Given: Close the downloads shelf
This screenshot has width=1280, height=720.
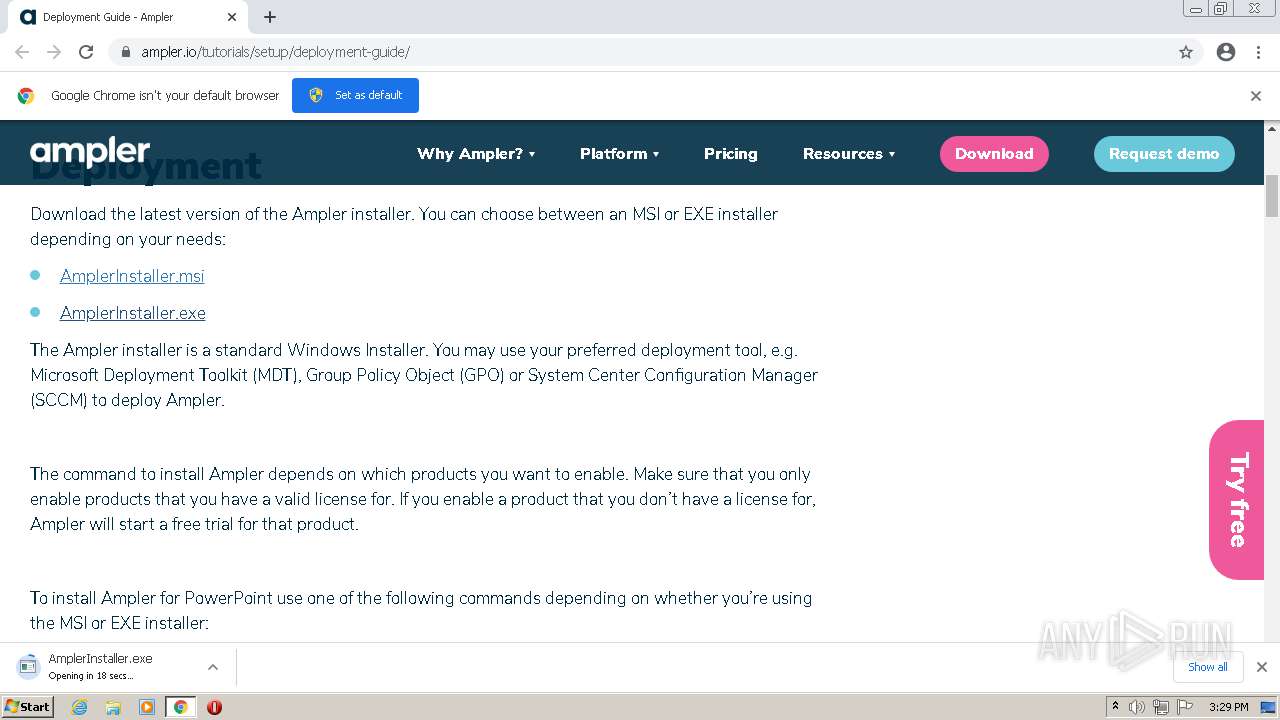Looking at the screenshot, I should coord(1262,667).
